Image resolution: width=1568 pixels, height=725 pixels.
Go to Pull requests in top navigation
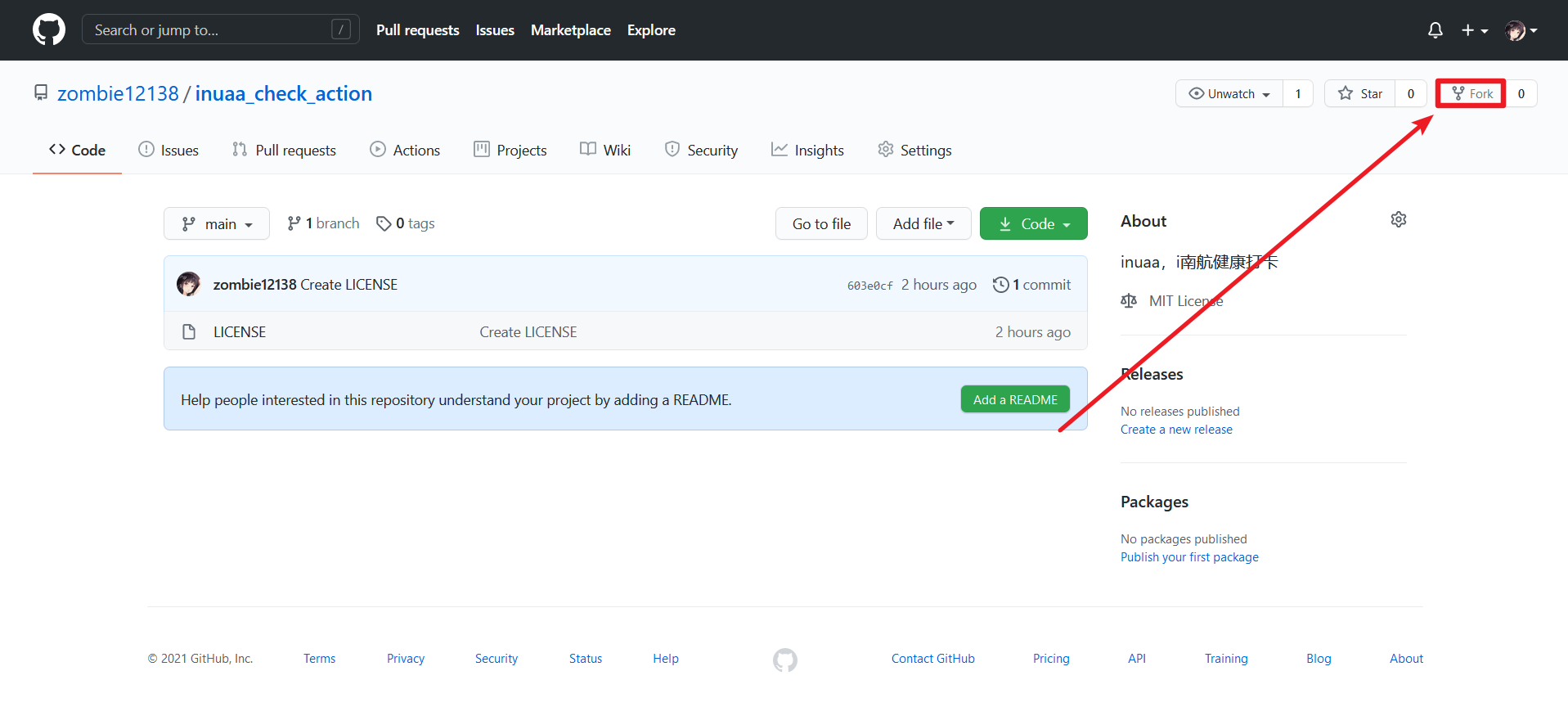(x=417, y=30)
